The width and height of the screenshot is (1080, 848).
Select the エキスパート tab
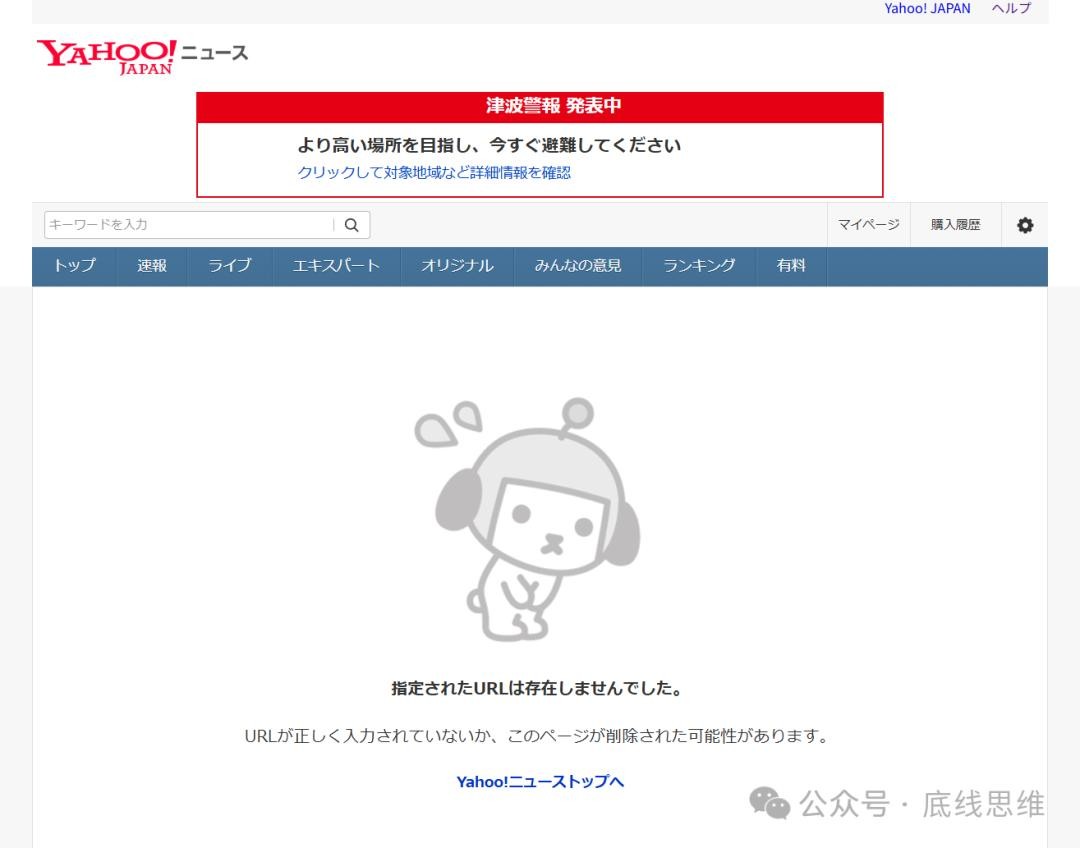(x=336, y=266)
